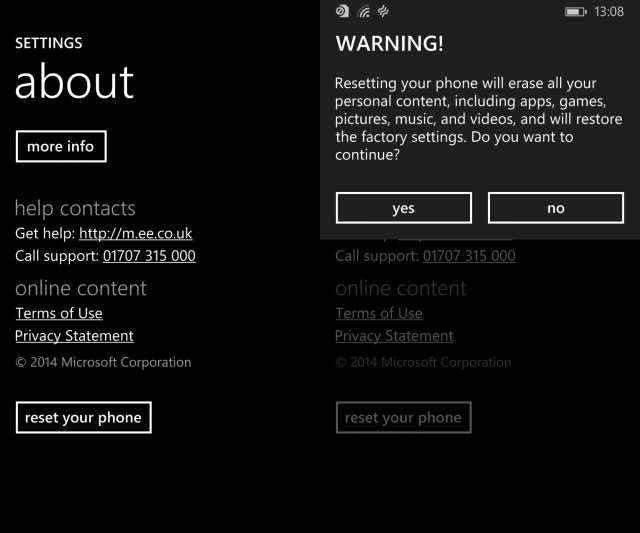The height and width of the screenshot is (533, 640).
Task: Tap the vibrate mode status icon
Action: pyautogui.click(x=383, y=11)
